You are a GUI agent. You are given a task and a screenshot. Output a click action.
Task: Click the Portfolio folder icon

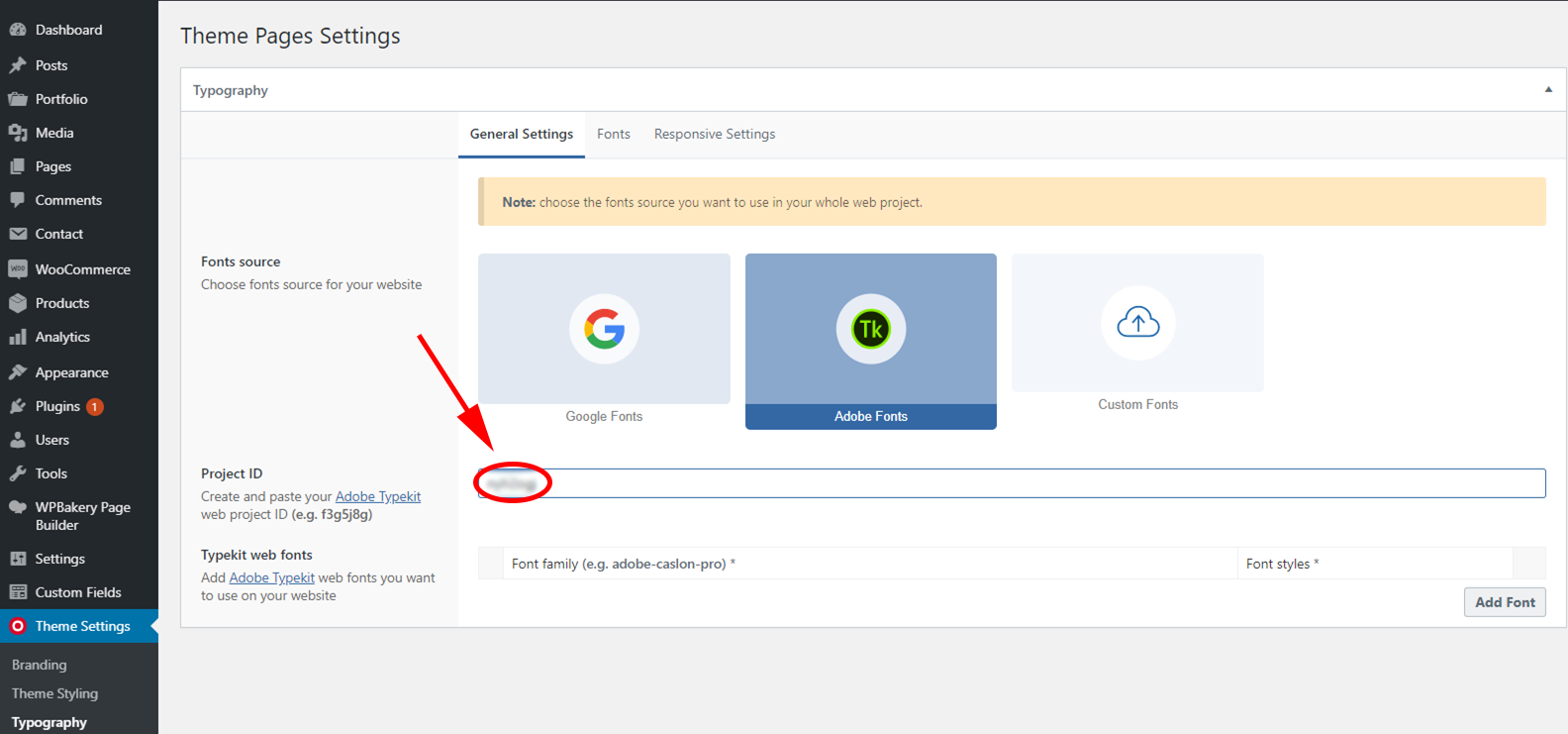(x=18, y=99)
